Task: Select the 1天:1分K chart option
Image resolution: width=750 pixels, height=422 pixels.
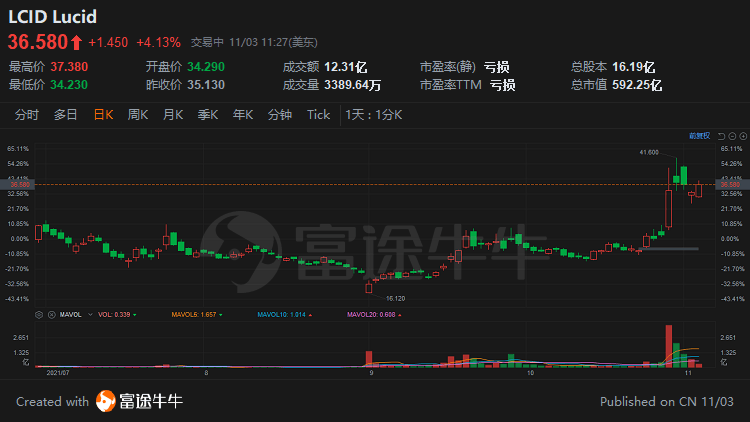Action: click(374, 115)
